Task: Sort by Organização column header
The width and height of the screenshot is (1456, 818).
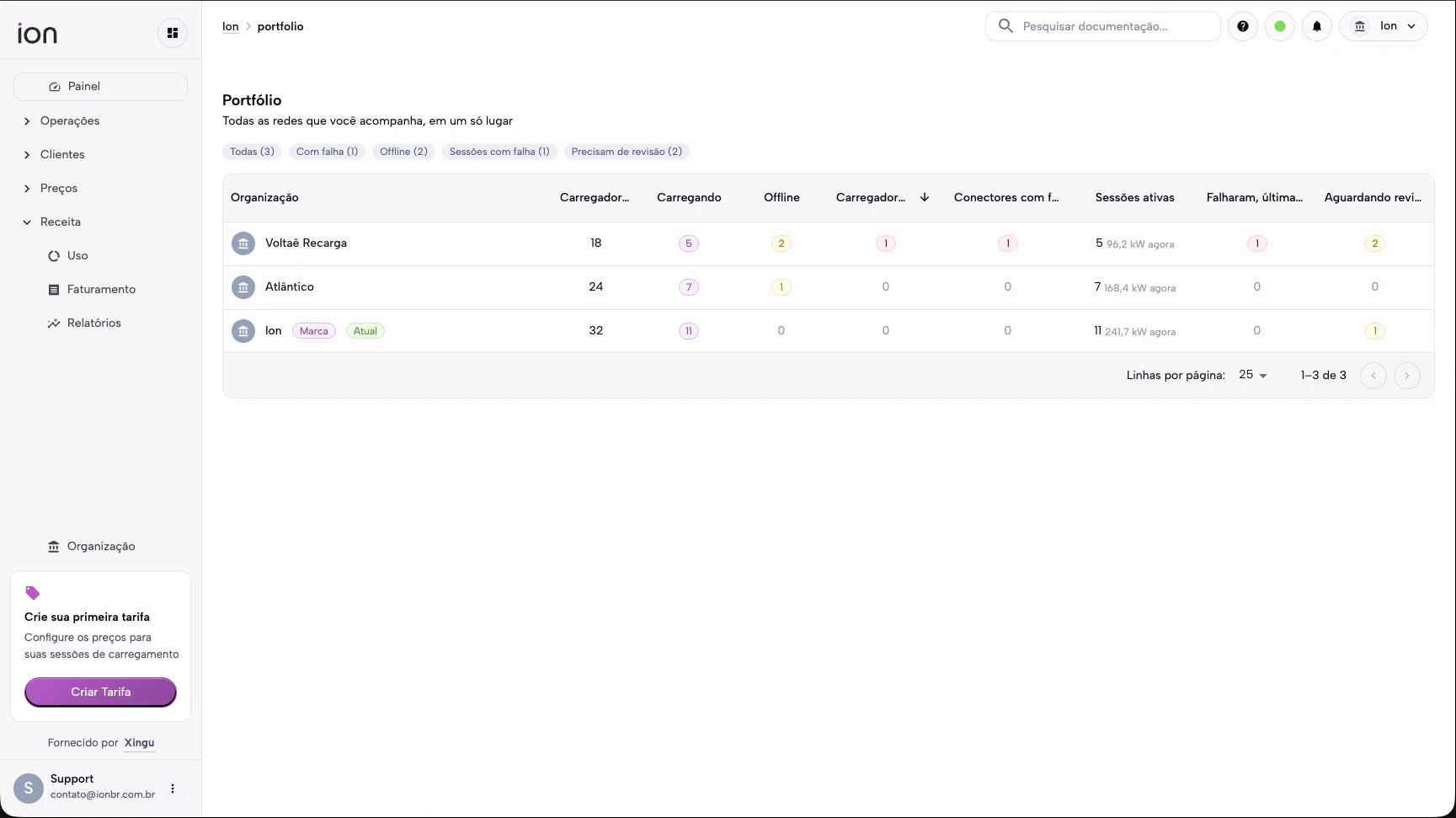Action: tap(264, 197)
